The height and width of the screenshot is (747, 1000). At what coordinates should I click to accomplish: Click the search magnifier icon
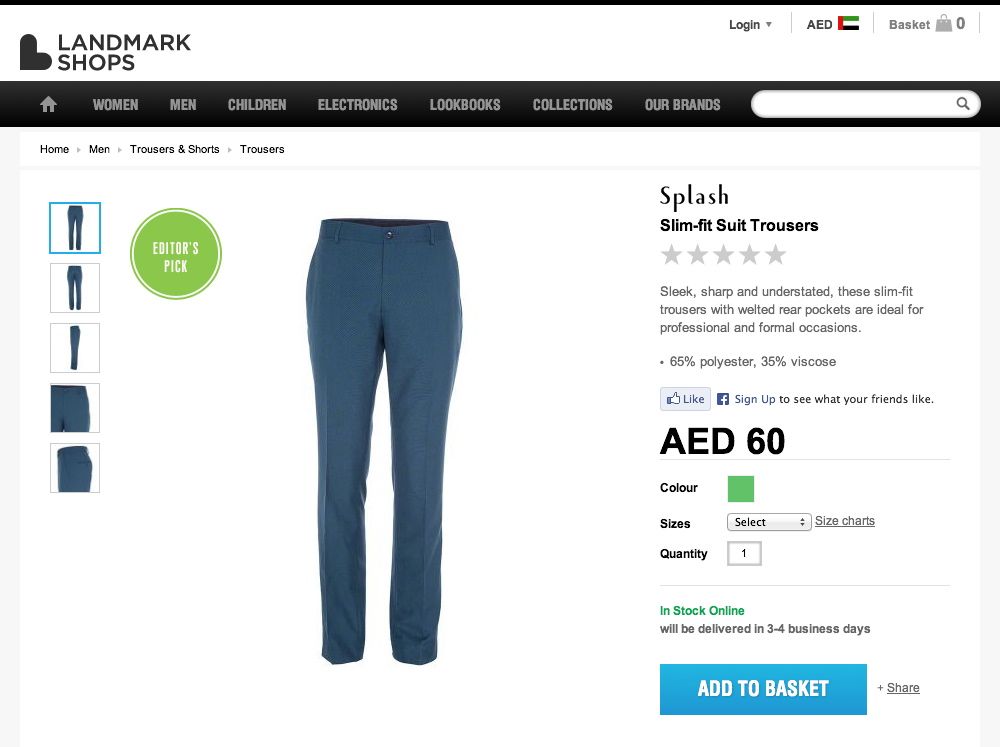(x=962, y=103)
